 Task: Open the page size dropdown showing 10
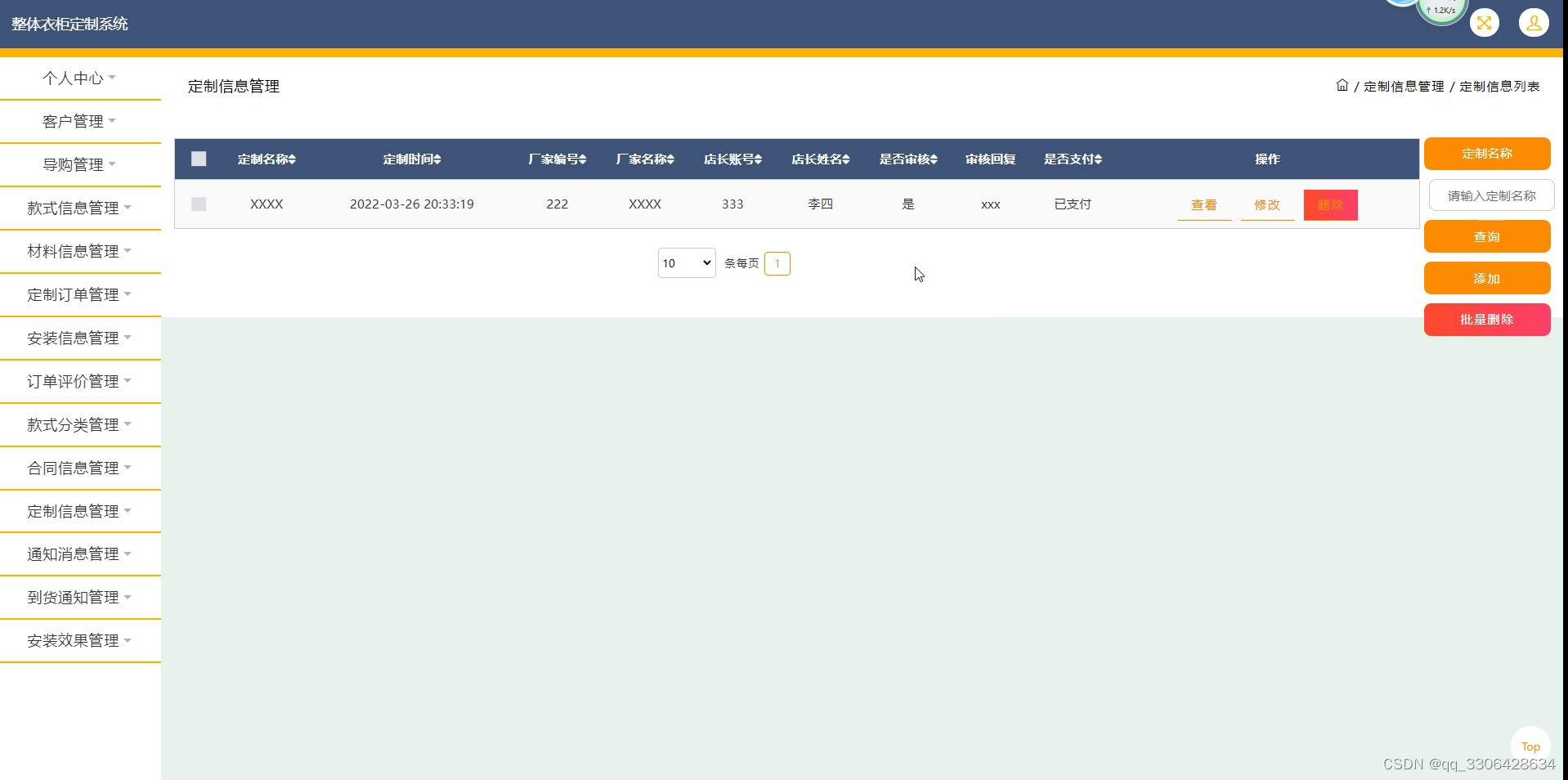(x=687, y=263)
